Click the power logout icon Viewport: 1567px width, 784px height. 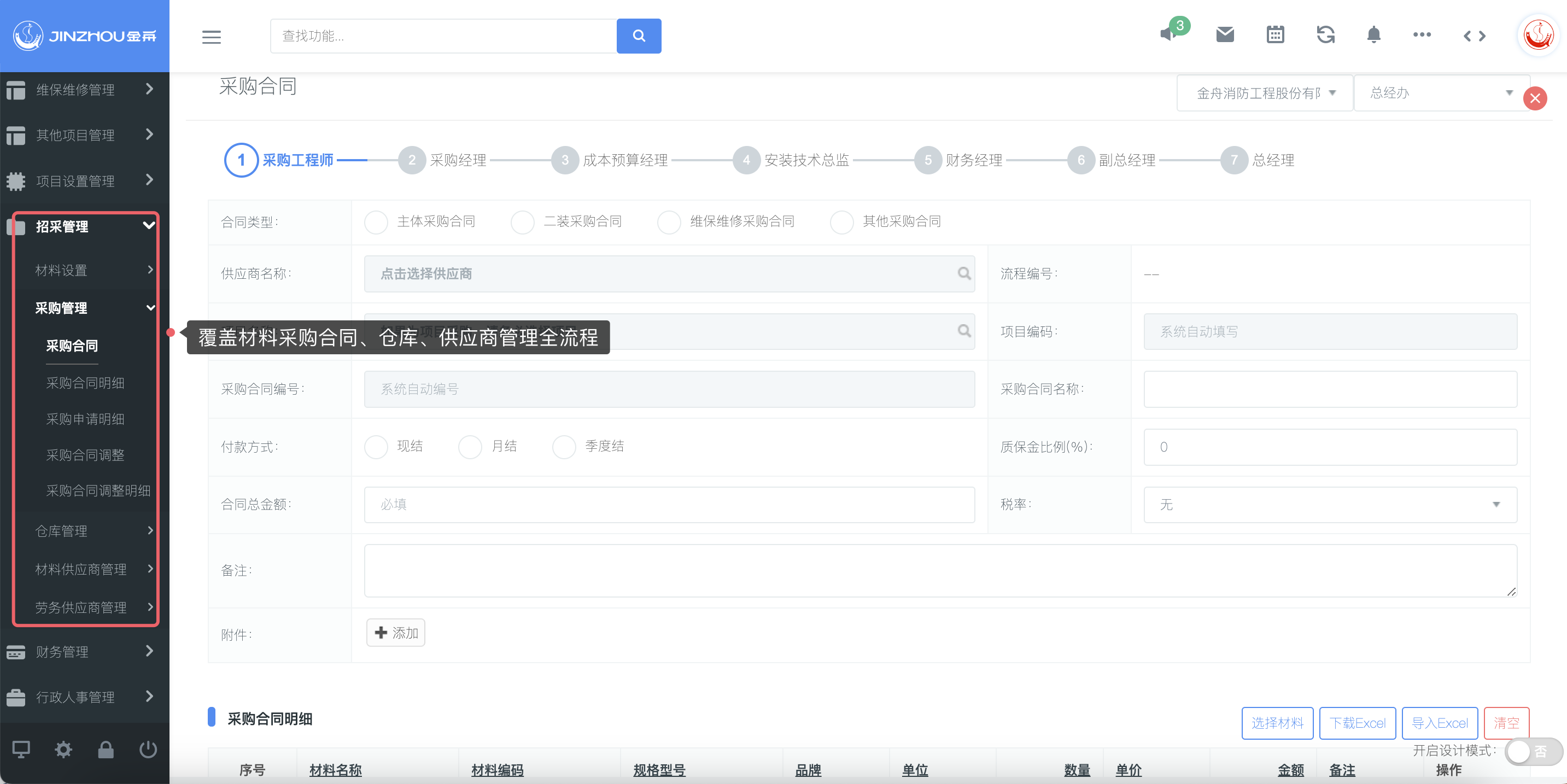pyautogui.click(x=148, y=750)
